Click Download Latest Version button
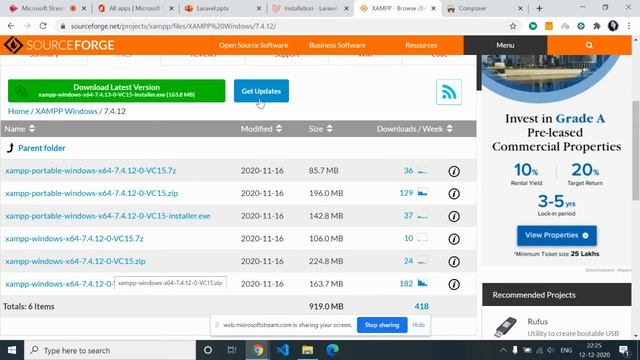 (x=116, y=91)
